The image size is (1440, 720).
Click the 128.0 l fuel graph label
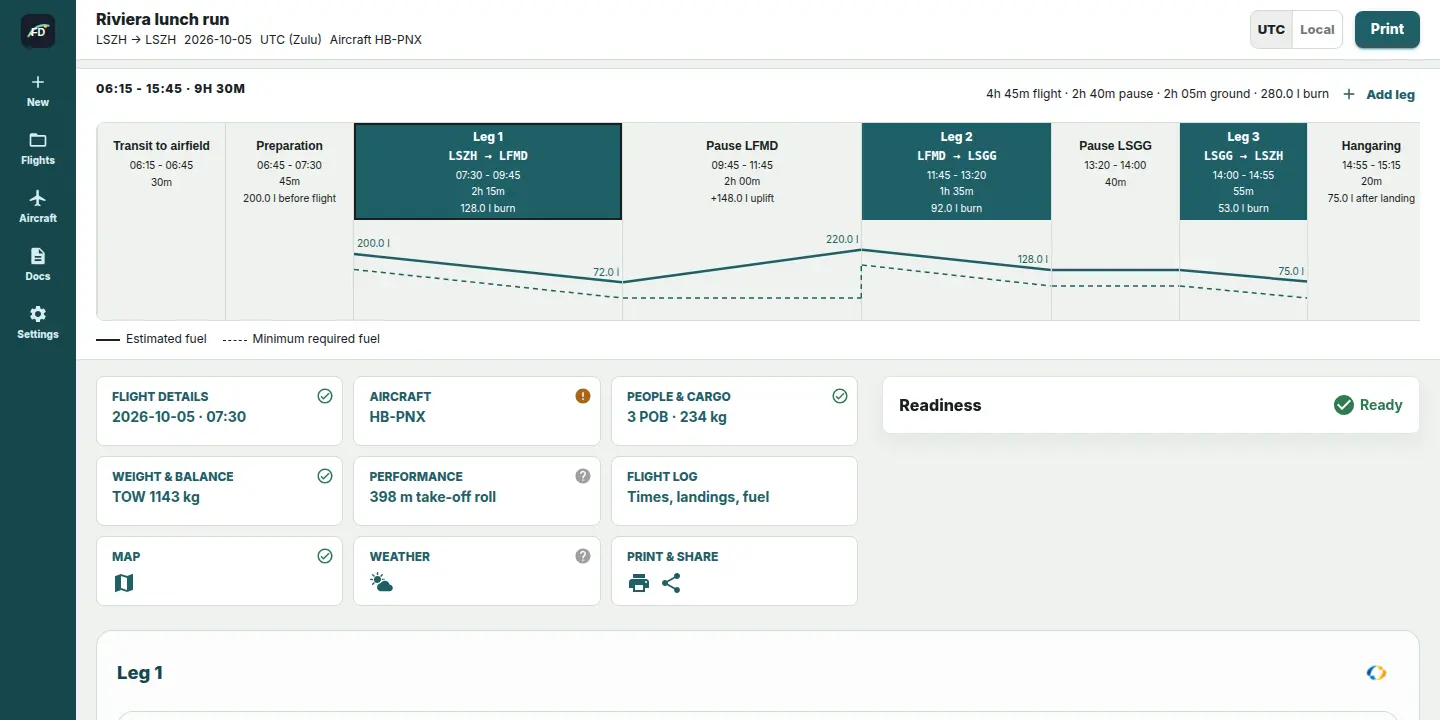[x=1032, y=259]
